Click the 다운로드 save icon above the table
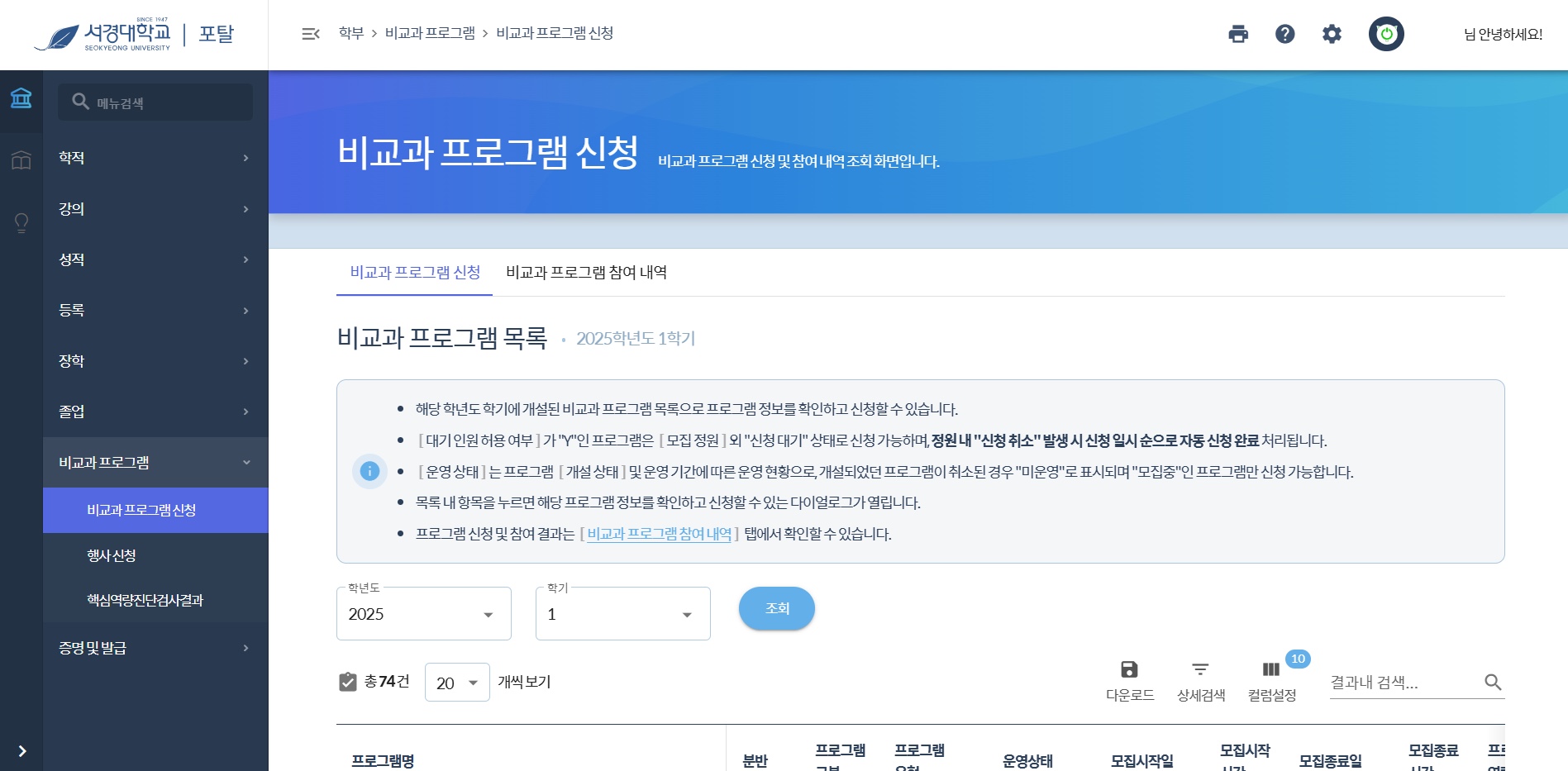Screen dimensions: 1568x771 1130,669
